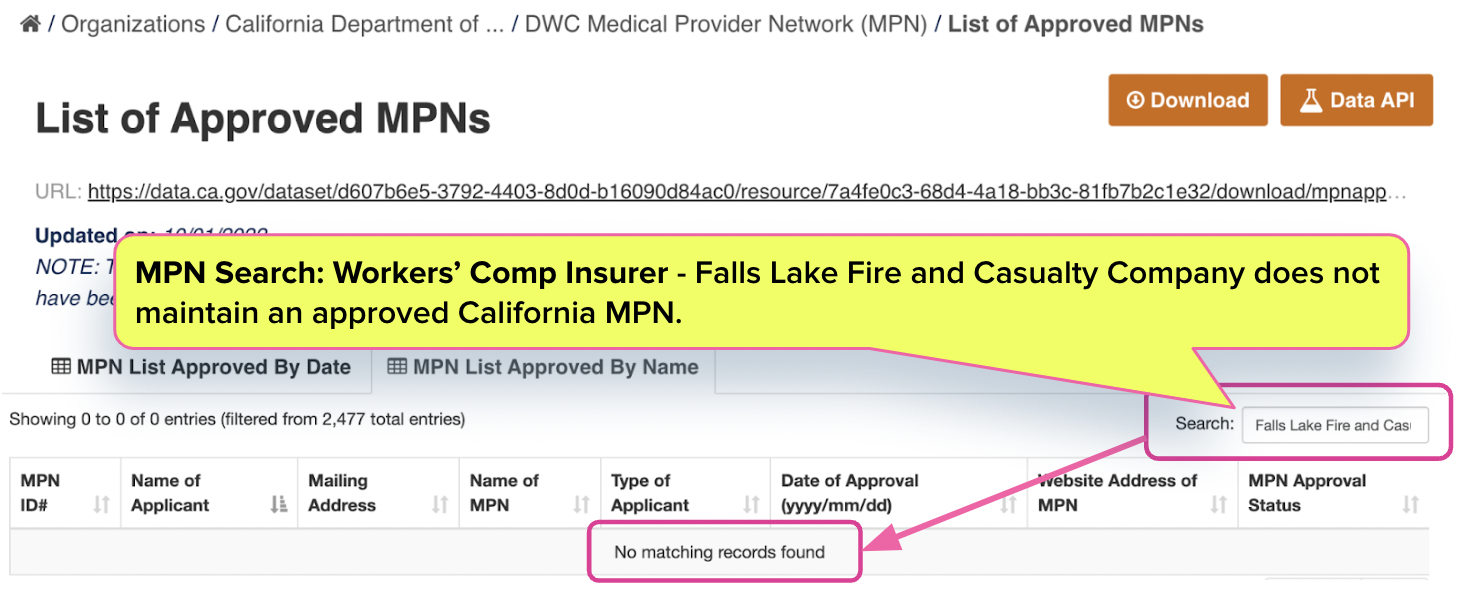The height and width of the screenshot is (592, 1458).
Task: Sort by Website Address of MPN arrows
Action: pos(1218,506)
